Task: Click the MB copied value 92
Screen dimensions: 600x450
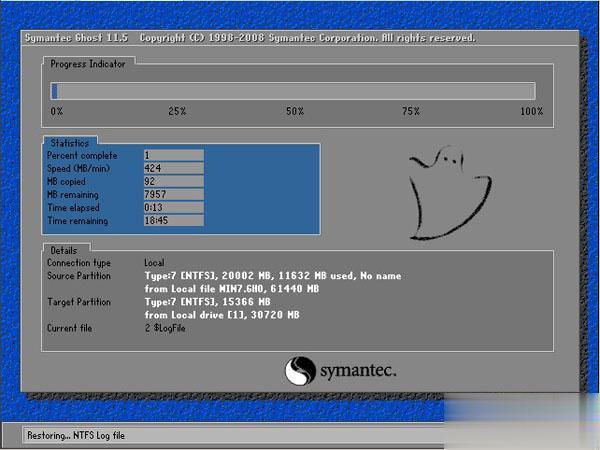Action: 174,181
